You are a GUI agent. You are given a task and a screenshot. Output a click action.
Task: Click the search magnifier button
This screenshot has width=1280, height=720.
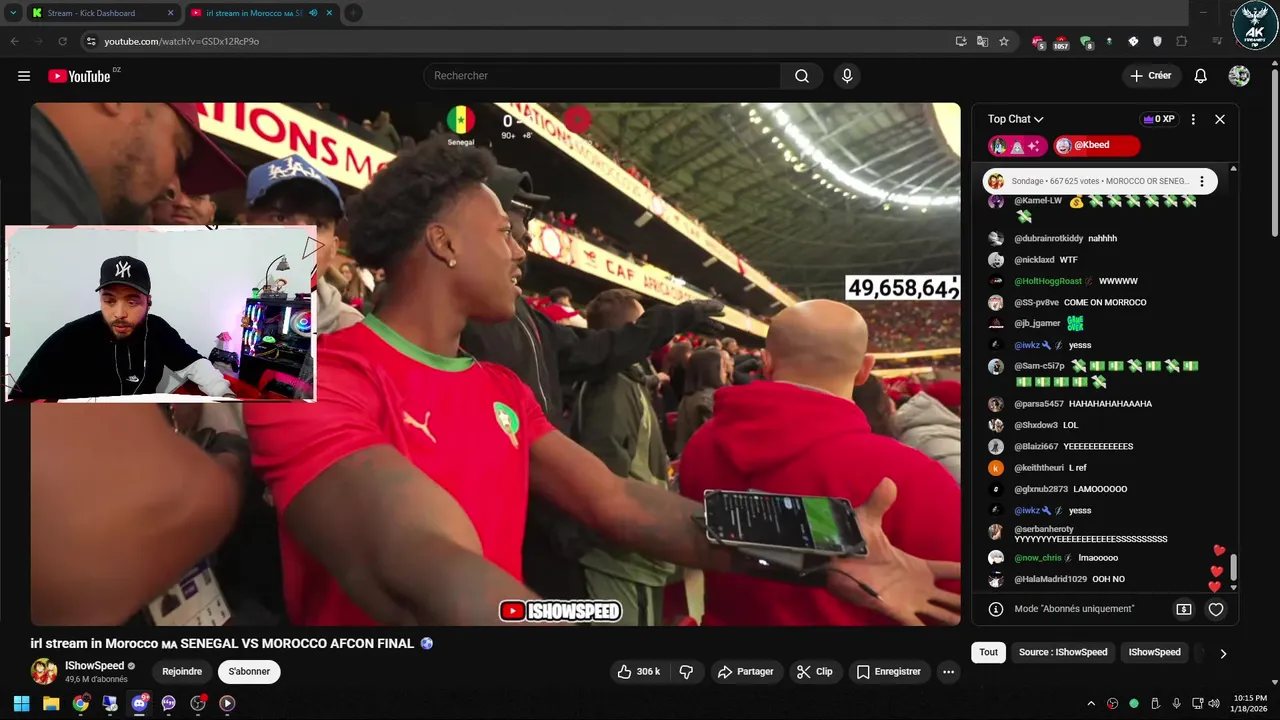click(802, 76)
